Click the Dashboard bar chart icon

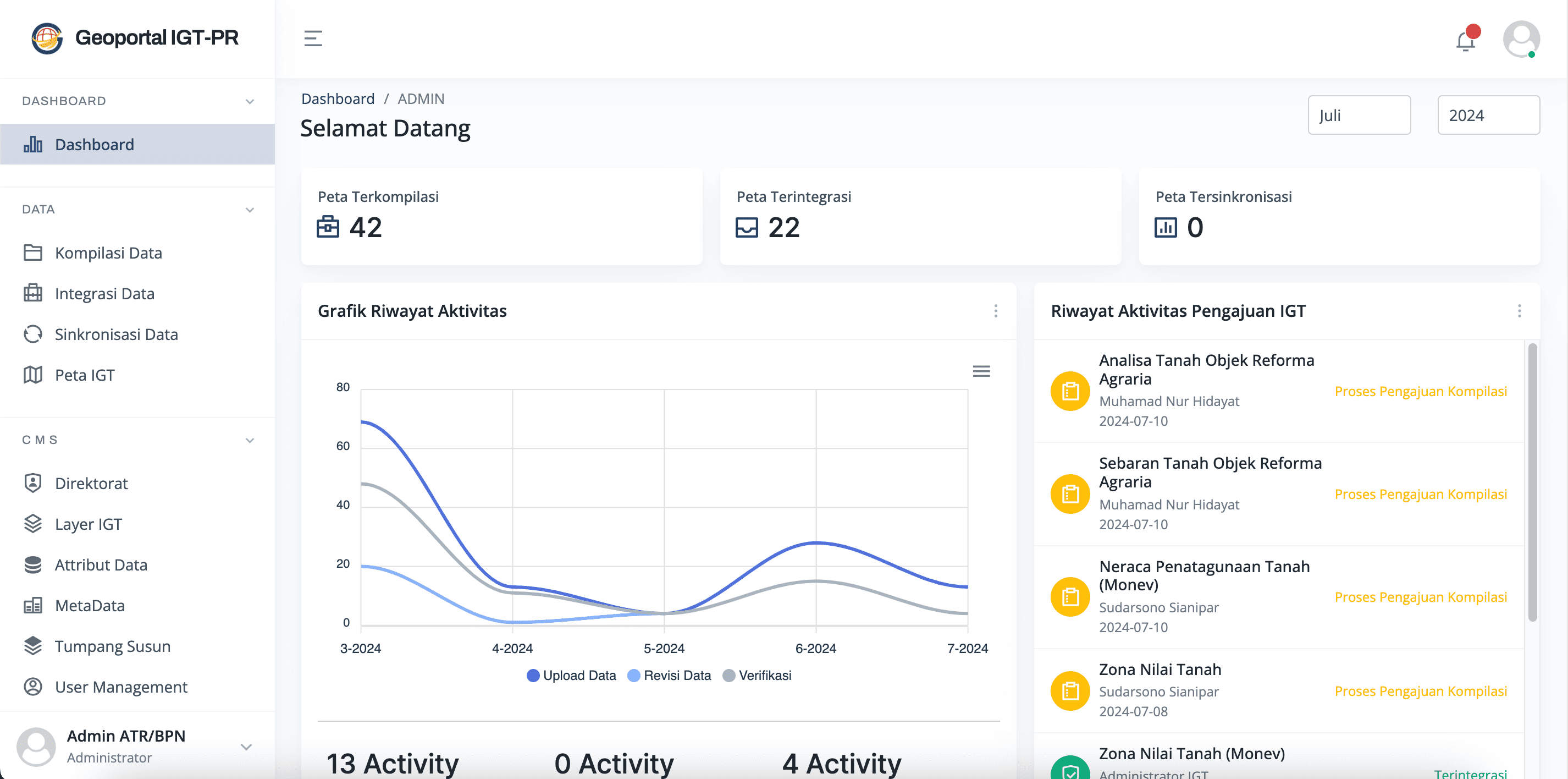coord(33,144)
